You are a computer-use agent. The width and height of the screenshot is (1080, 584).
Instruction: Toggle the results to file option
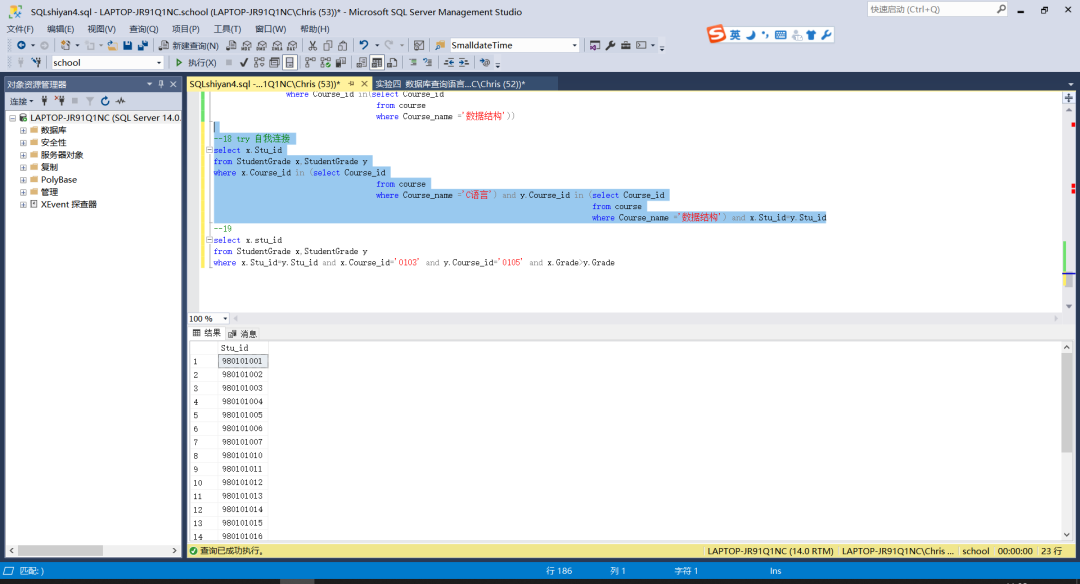391,63
